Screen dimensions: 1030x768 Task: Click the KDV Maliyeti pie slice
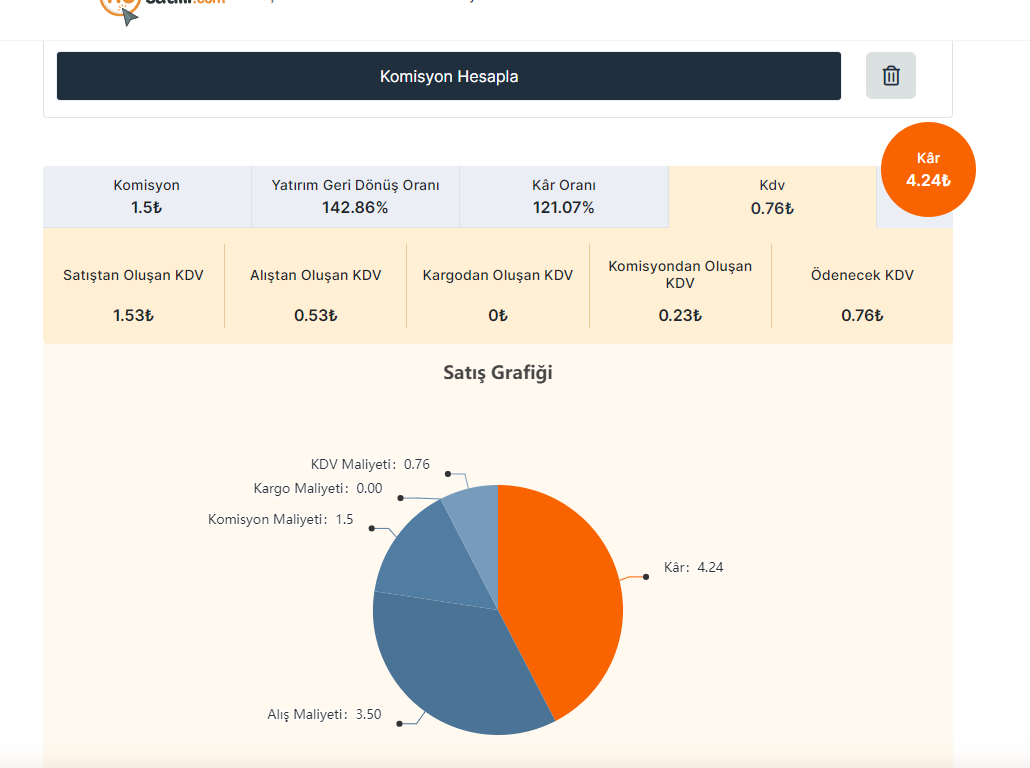click(476, 526)
